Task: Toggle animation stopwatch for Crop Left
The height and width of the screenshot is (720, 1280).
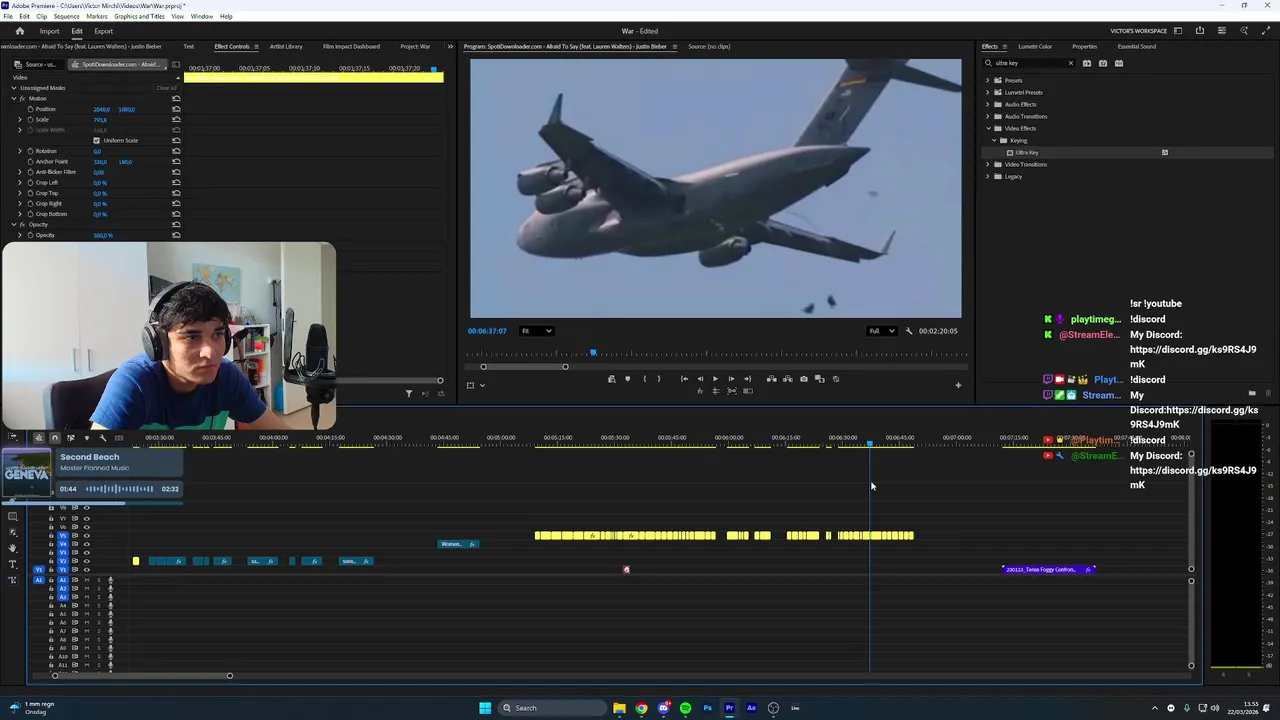Action: [30, 183]
